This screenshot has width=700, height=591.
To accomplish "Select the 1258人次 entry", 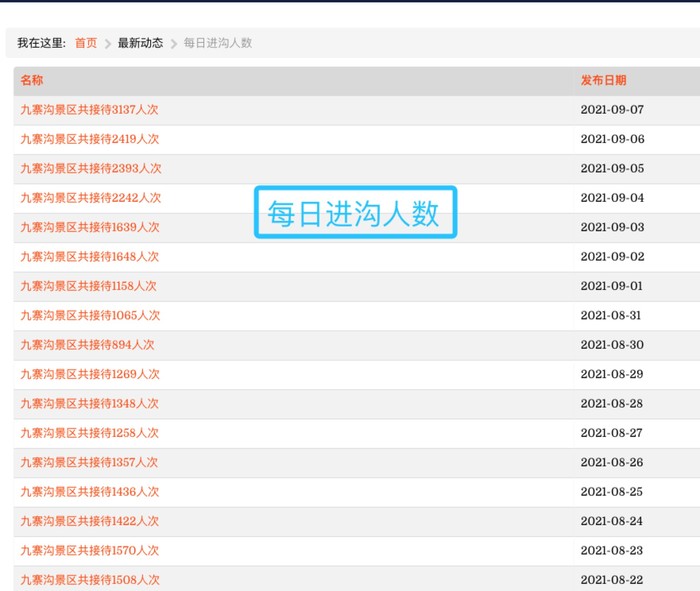I will click(90, 433).
